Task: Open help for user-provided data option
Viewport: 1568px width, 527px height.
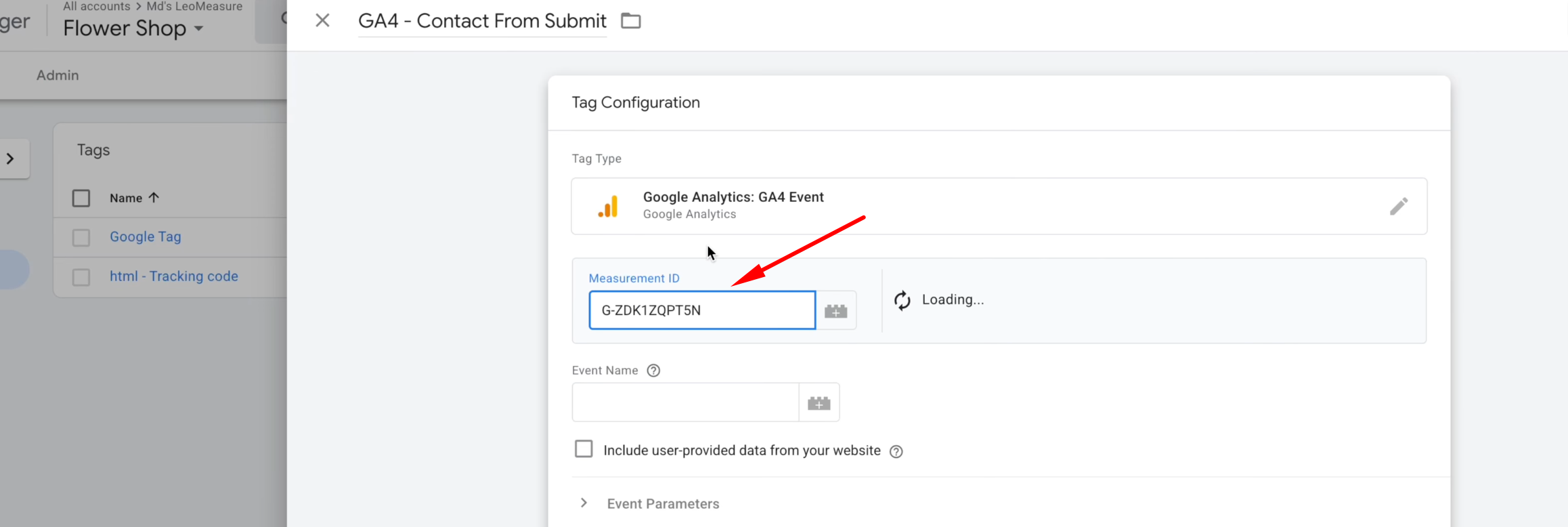Action: point(896,452)
